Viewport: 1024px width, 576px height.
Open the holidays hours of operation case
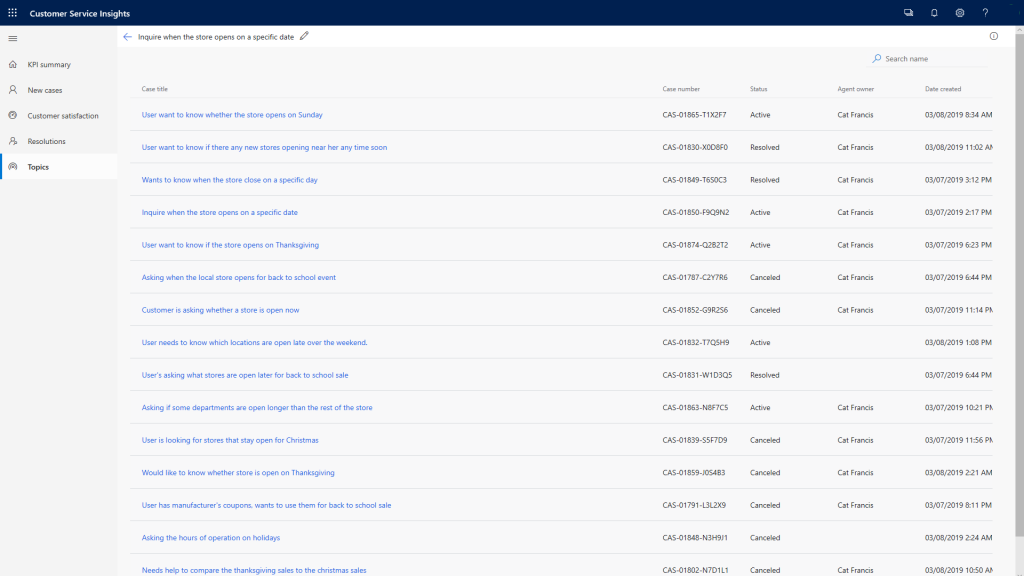click(x=211, y=537)
